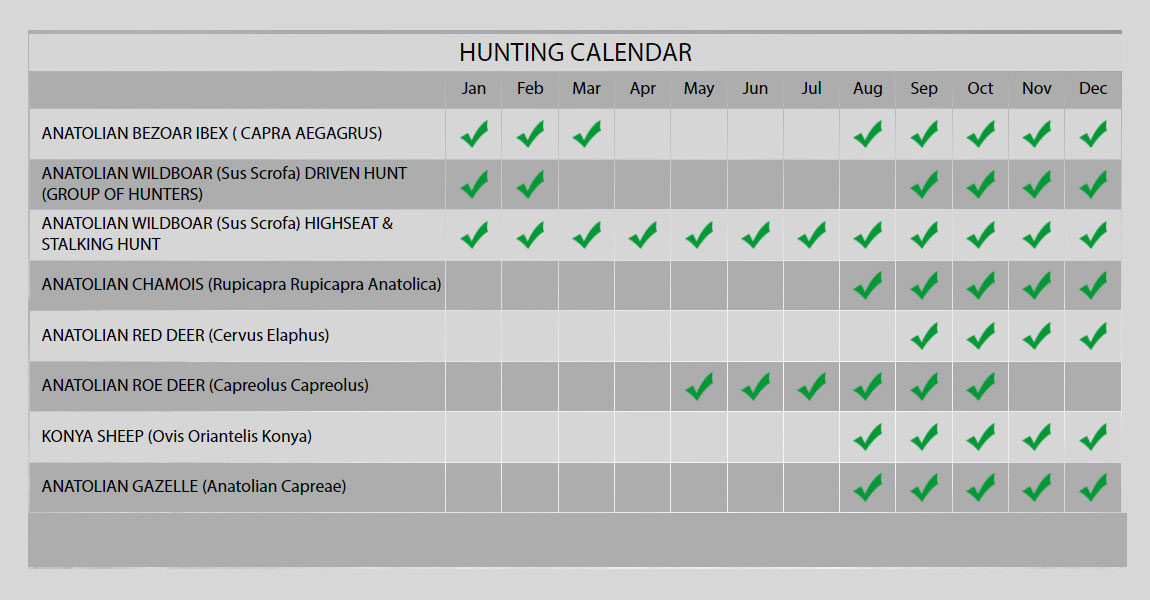Click the Hunting Calendar title
Viewport: 1150px width, 600px height.
tap(575, 52)
